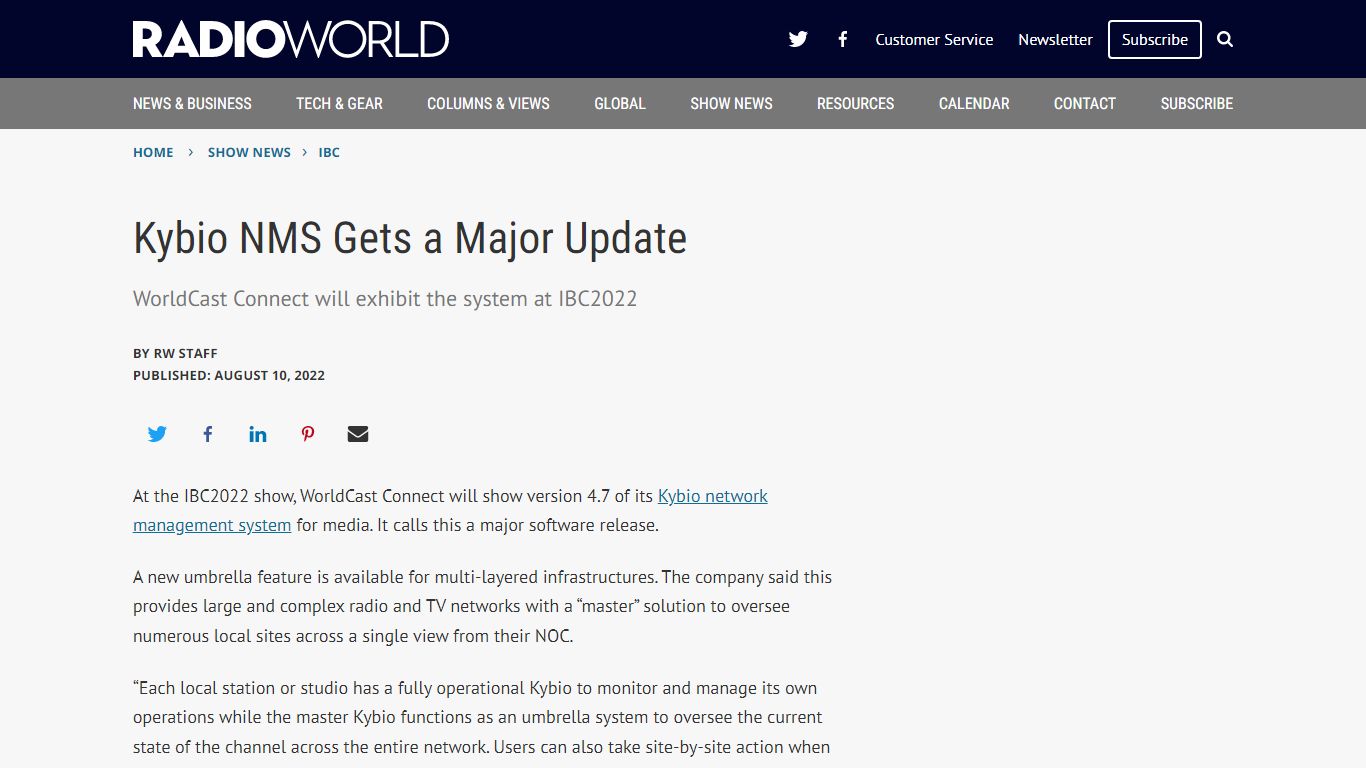Image resolution: width=1366 pixels, height=768 pixels.
Task: Open the News & Business menu
Action: click(192, 103)
